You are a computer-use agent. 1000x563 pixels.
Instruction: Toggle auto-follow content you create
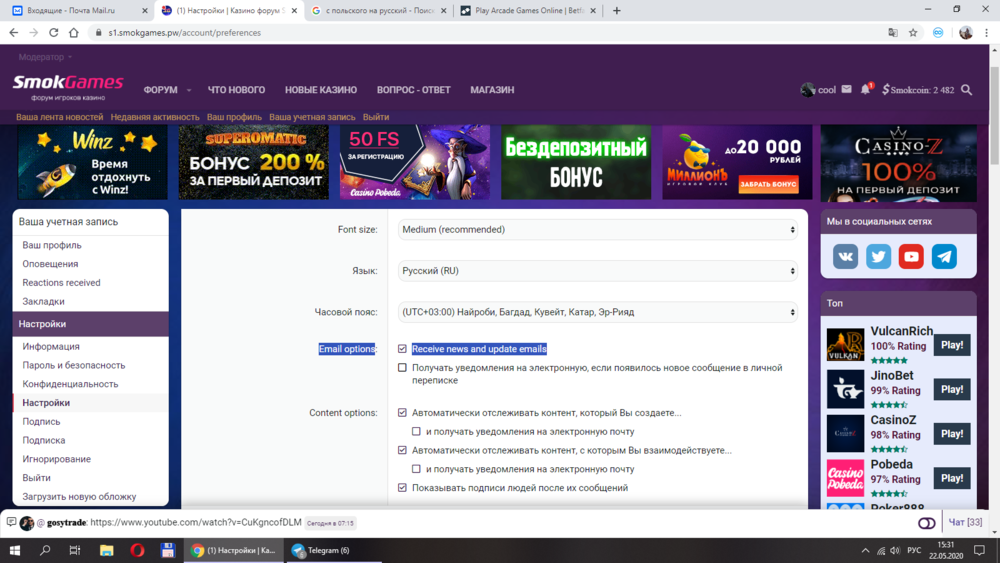coord(402,413)
